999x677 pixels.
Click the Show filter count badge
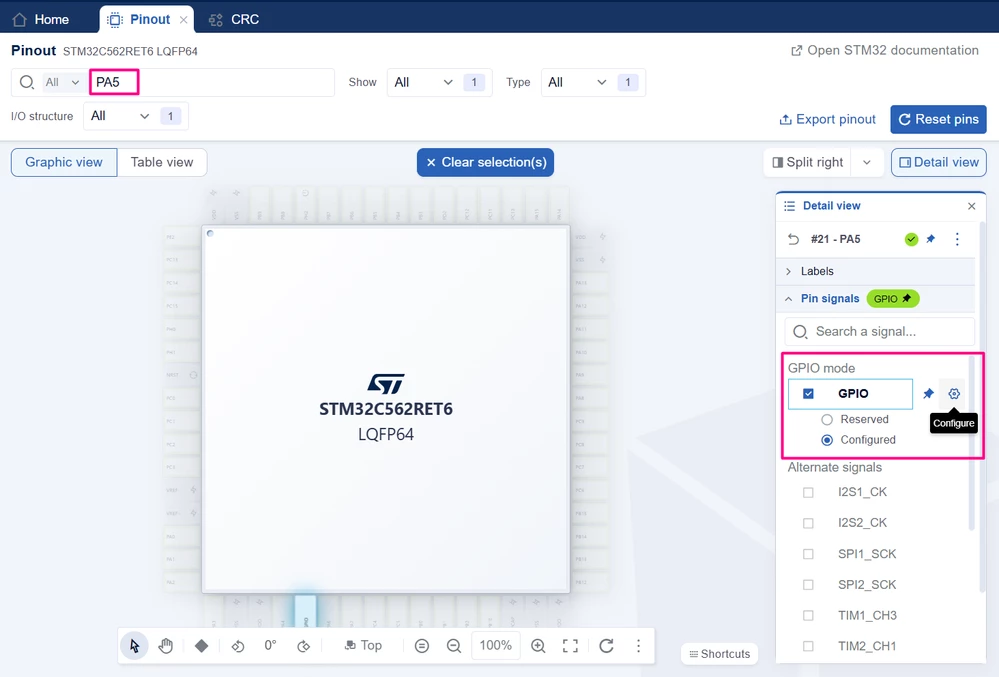[474, 82]
